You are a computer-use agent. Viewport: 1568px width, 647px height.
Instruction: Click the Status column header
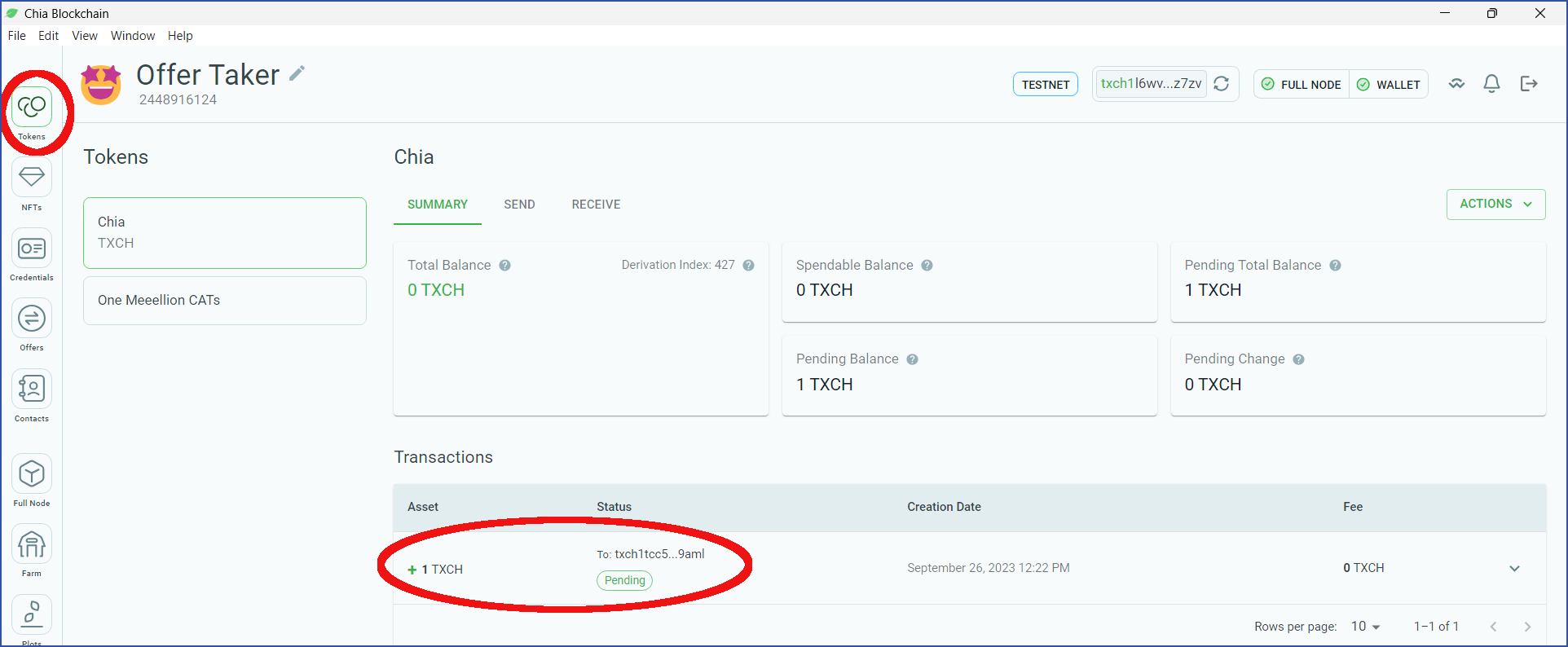click(614, 507)
